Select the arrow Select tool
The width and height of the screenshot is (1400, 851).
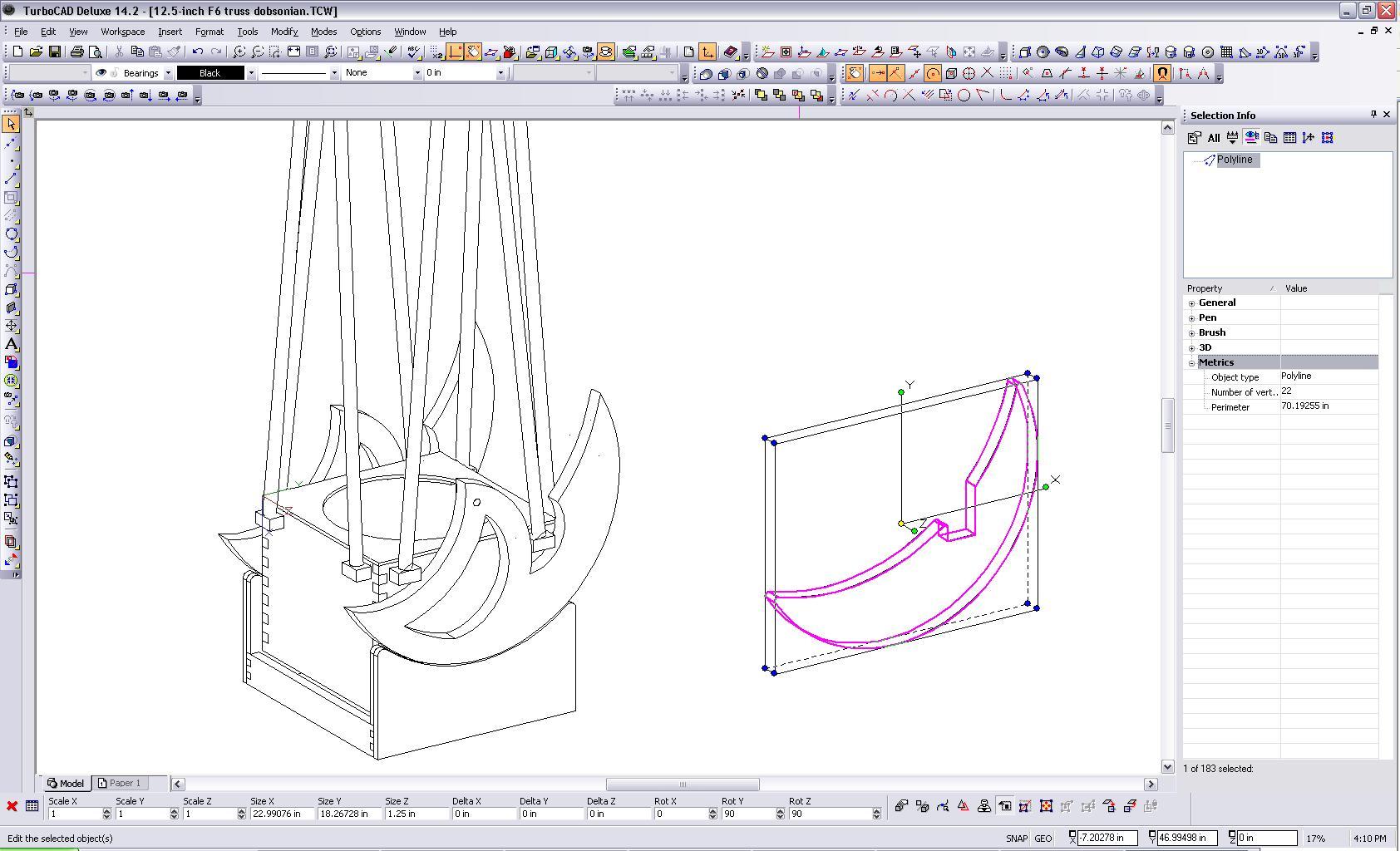click(12, 124)
